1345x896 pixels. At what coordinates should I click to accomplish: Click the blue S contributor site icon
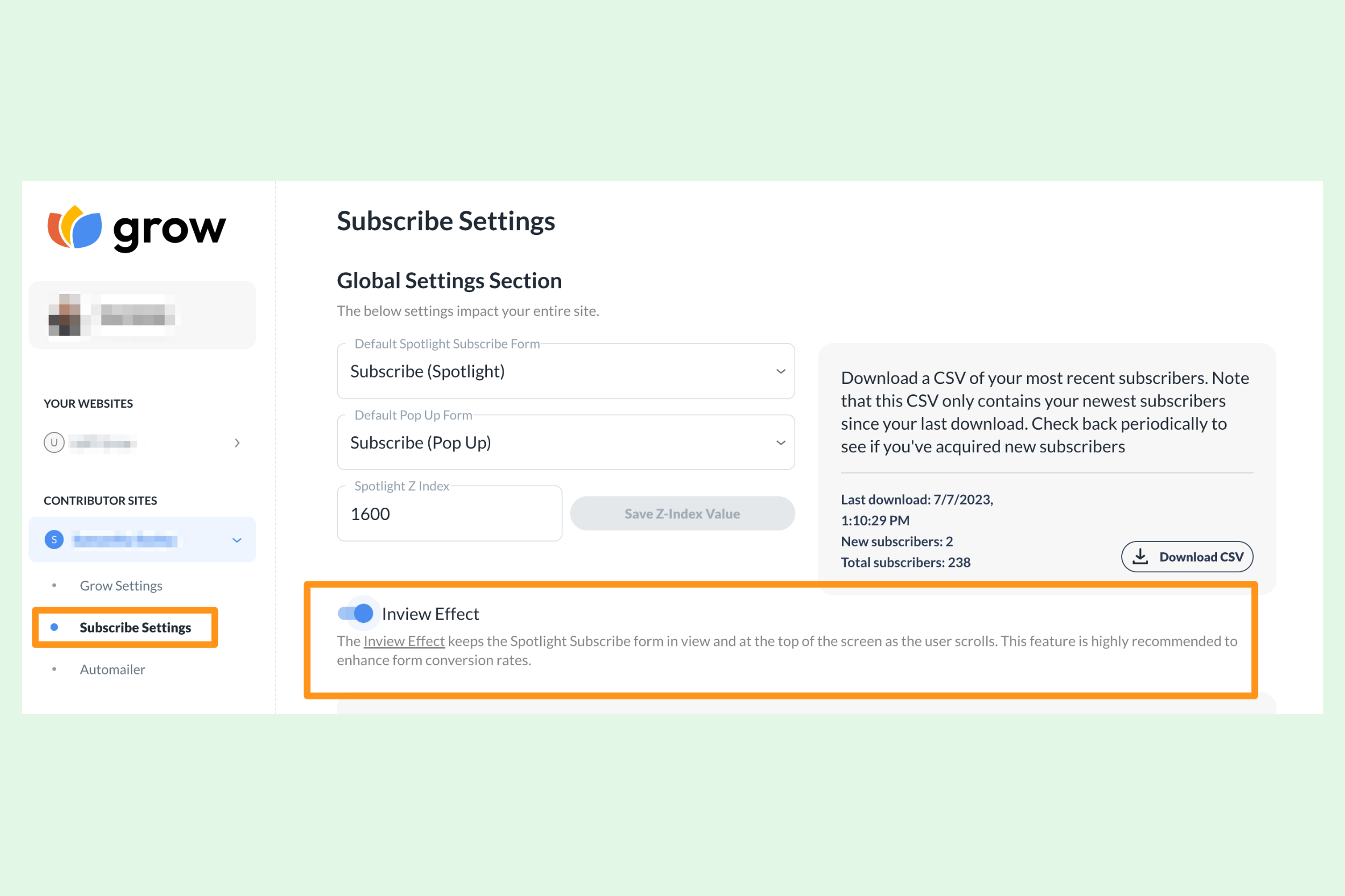pyautogui.click(x=54, y=539)
